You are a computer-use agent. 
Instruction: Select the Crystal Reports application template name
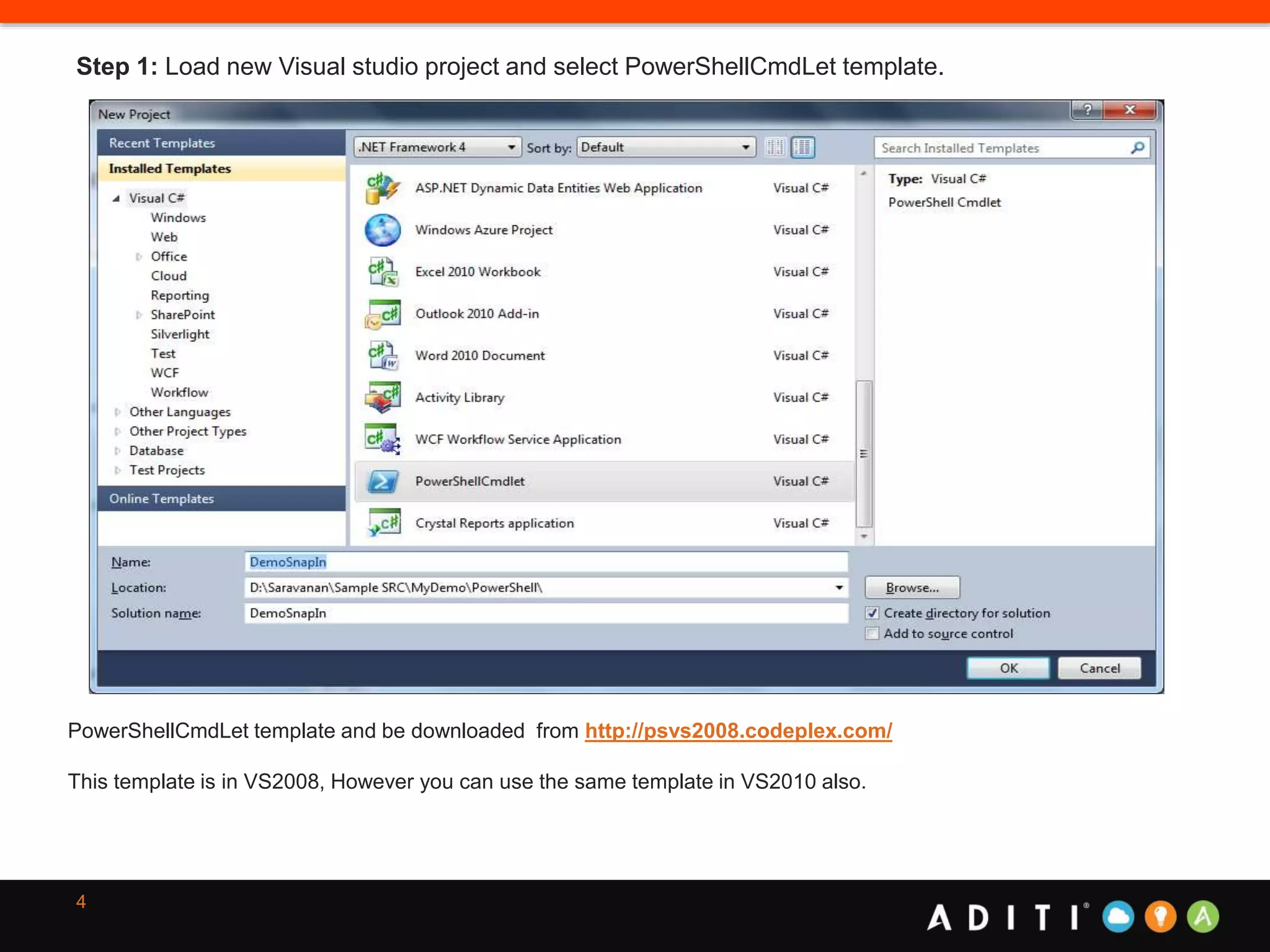(494, 524)
